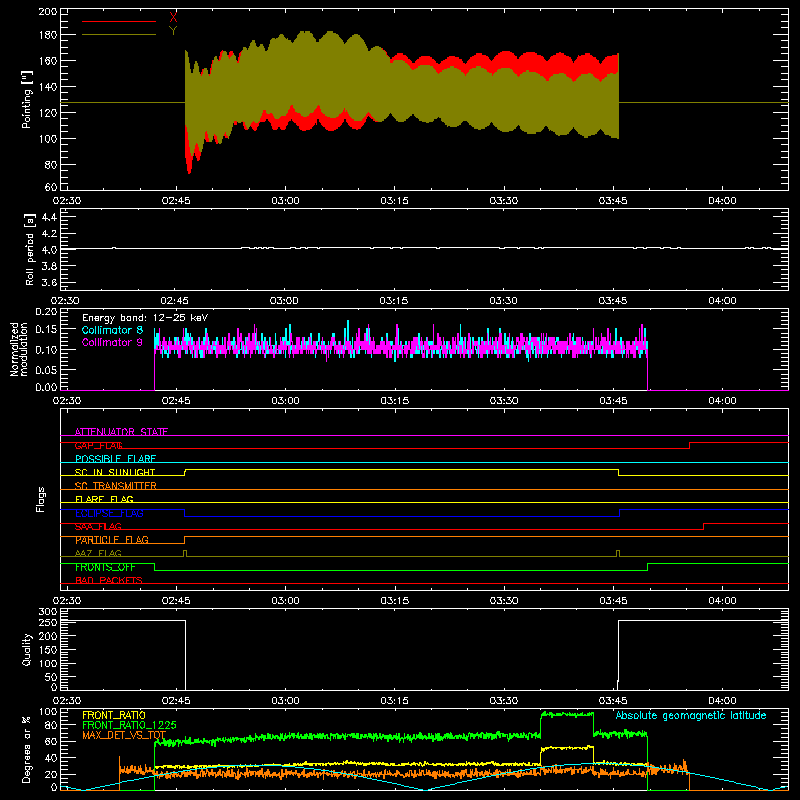This screenshot has width=800, height=800.
Task: Click the SAA_FLAG step-up near 04:00
Action: tap(704, 527)
